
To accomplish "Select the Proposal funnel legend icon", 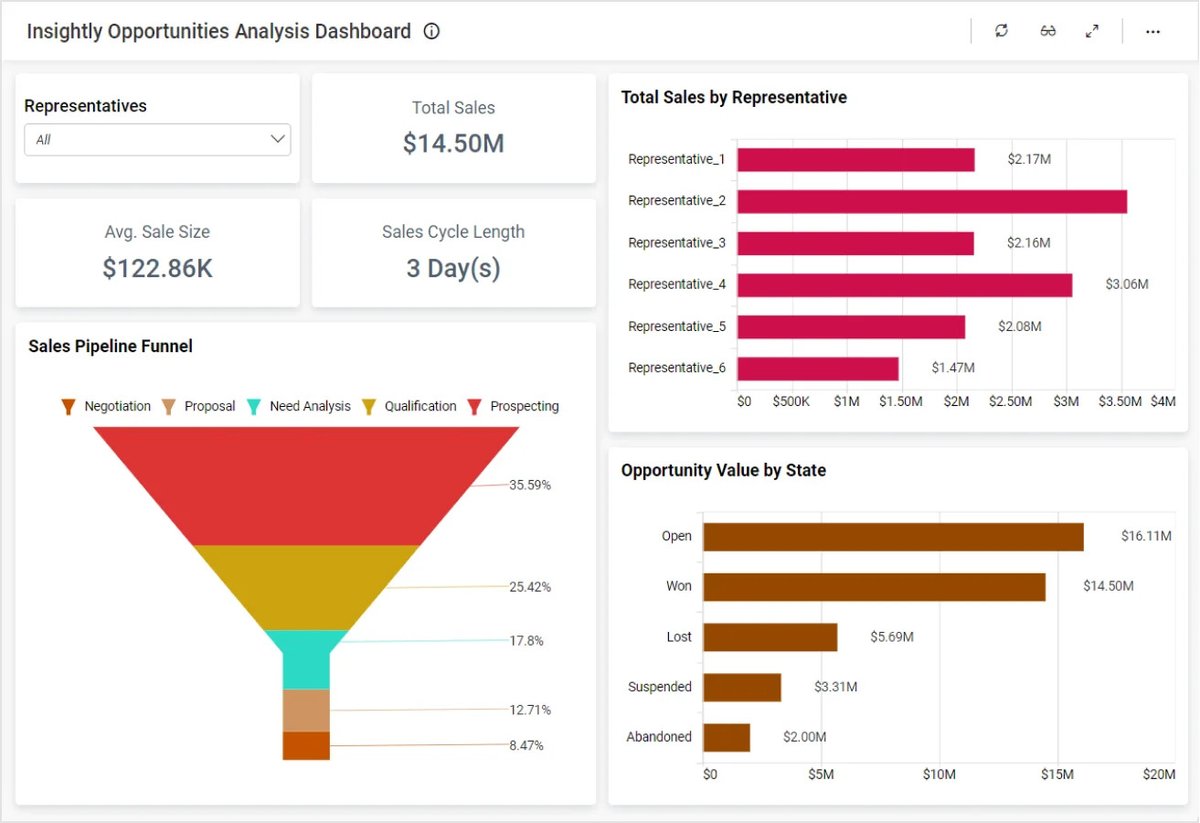I will (169, 406).
